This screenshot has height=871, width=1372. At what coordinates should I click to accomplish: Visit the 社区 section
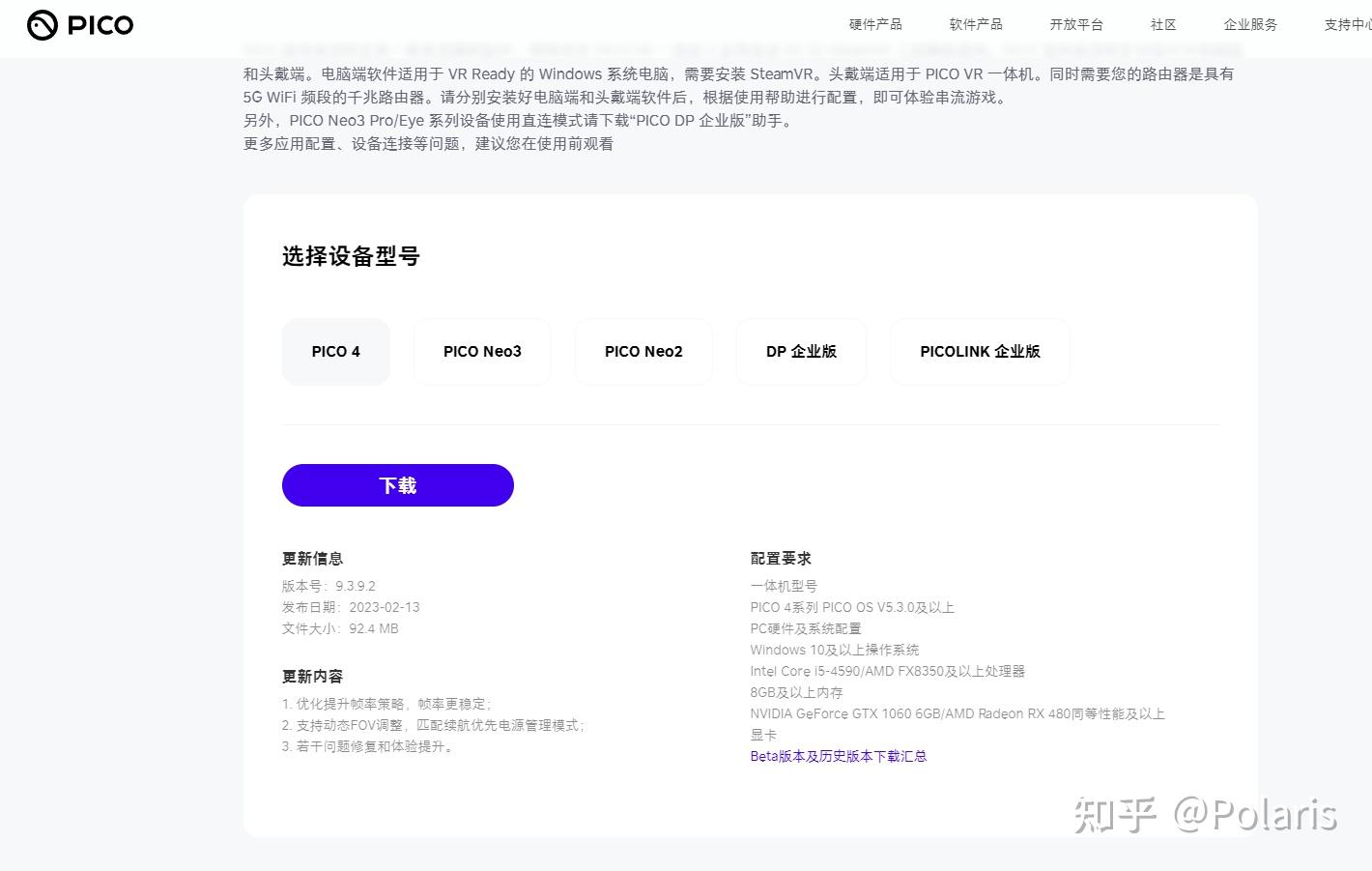click(1162, 24)
